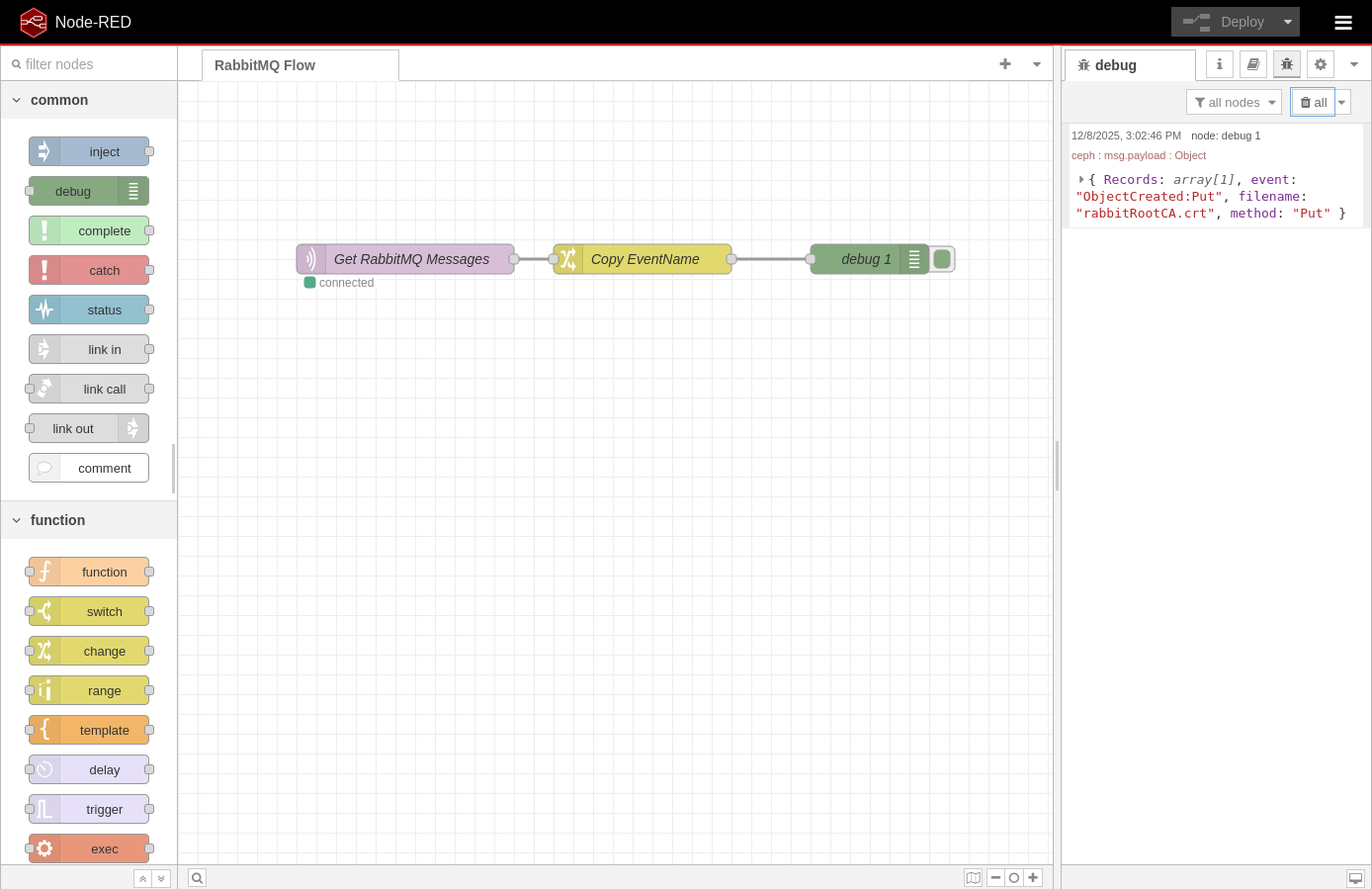Collapse the common palette category
Screen dimensions: 1372x889
[x=17, y=100]
